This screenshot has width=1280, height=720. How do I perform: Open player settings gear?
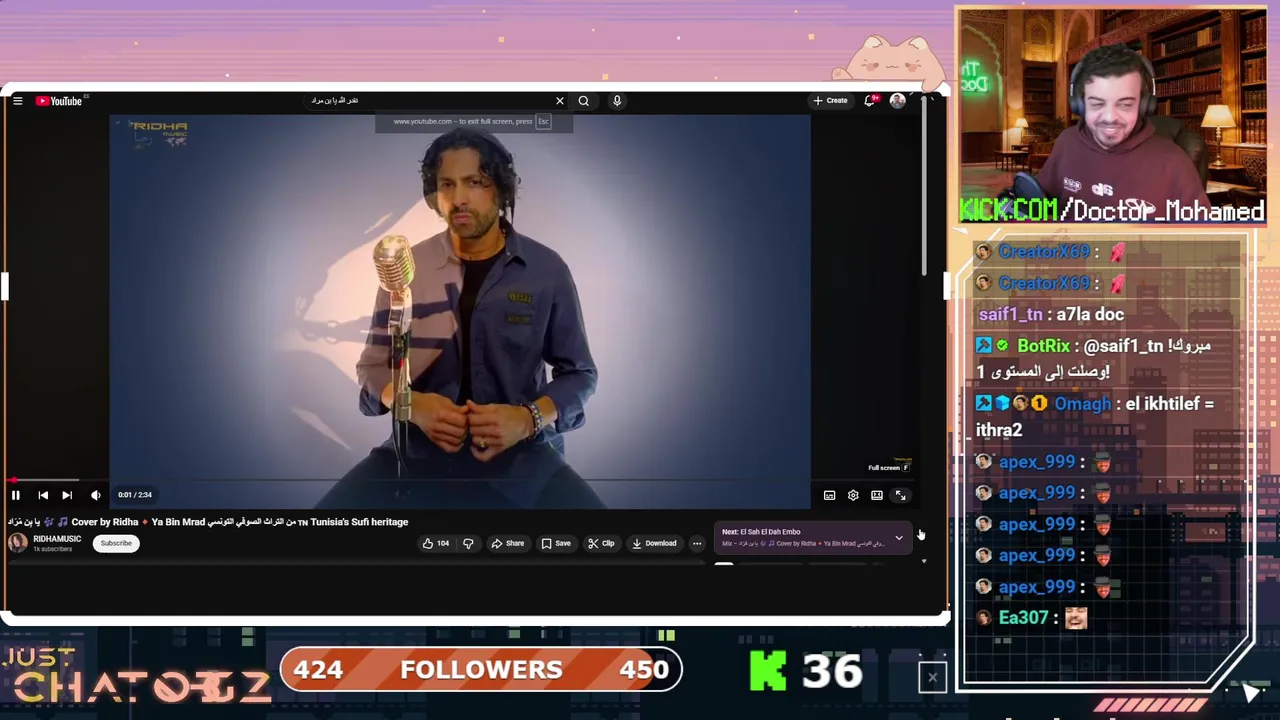coord(853,495)
